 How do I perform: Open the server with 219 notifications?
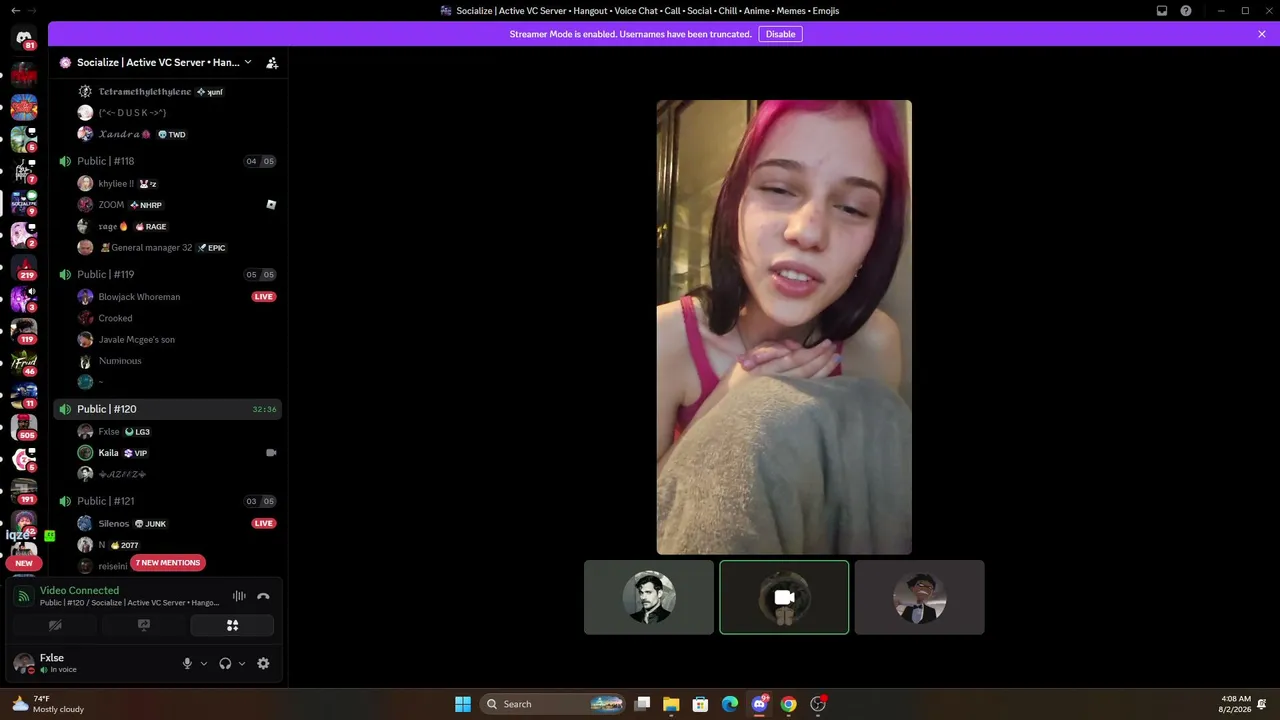pyautogui.click(x=24, y=267)
